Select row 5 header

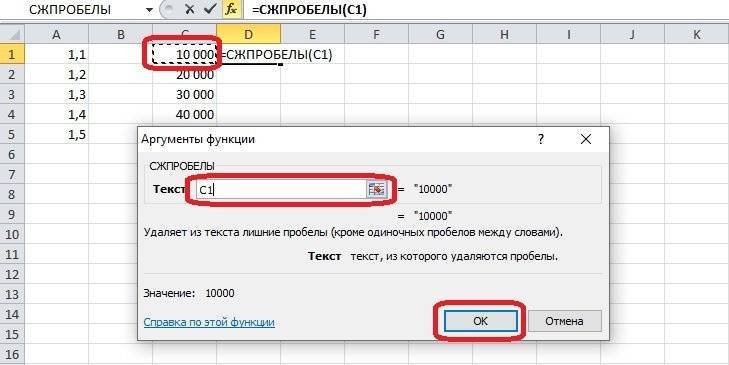12,135
